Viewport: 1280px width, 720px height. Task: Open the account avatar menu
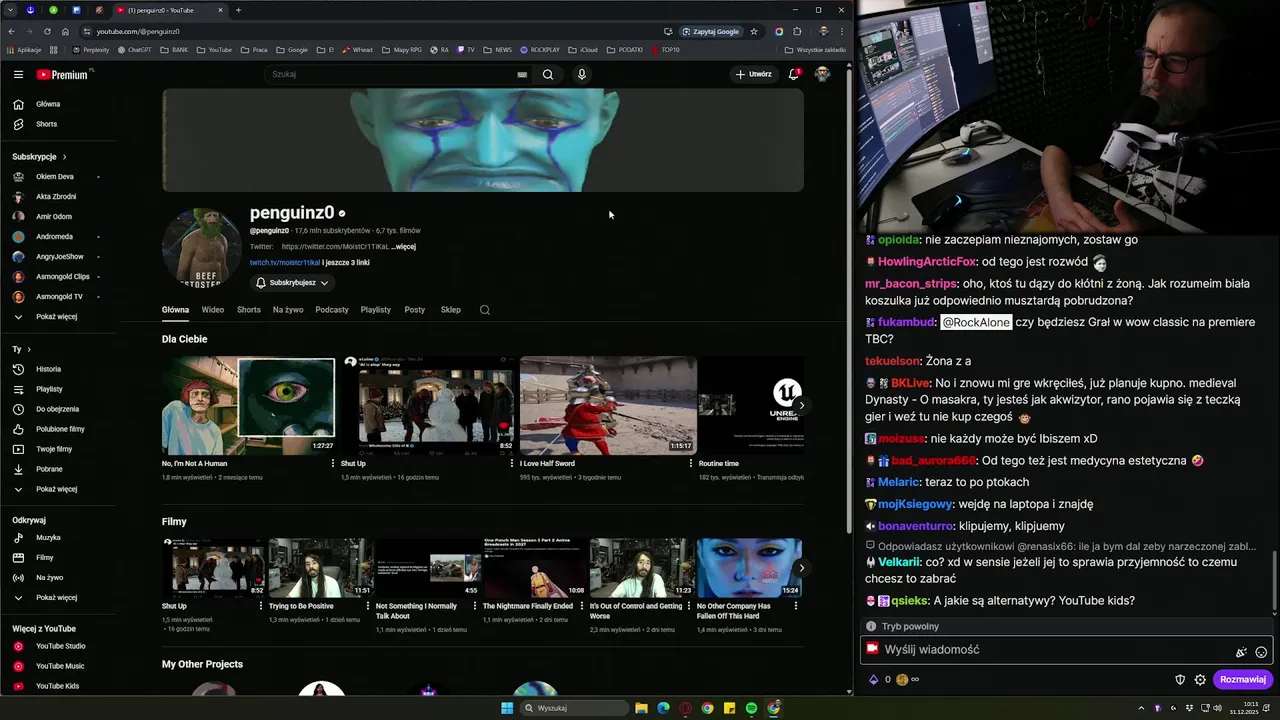(x=822, y=74)
